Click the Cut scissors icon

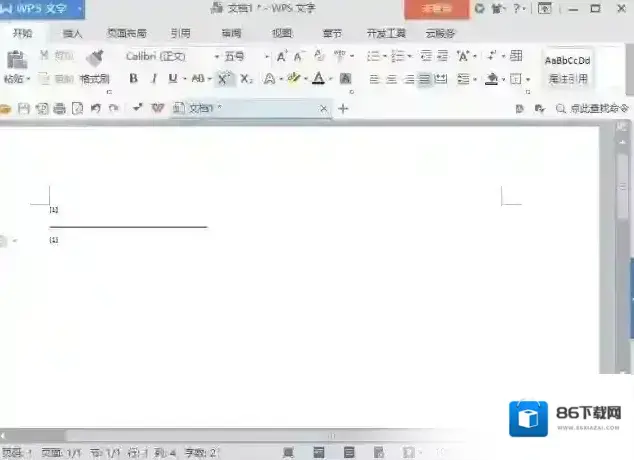(44, 55)
